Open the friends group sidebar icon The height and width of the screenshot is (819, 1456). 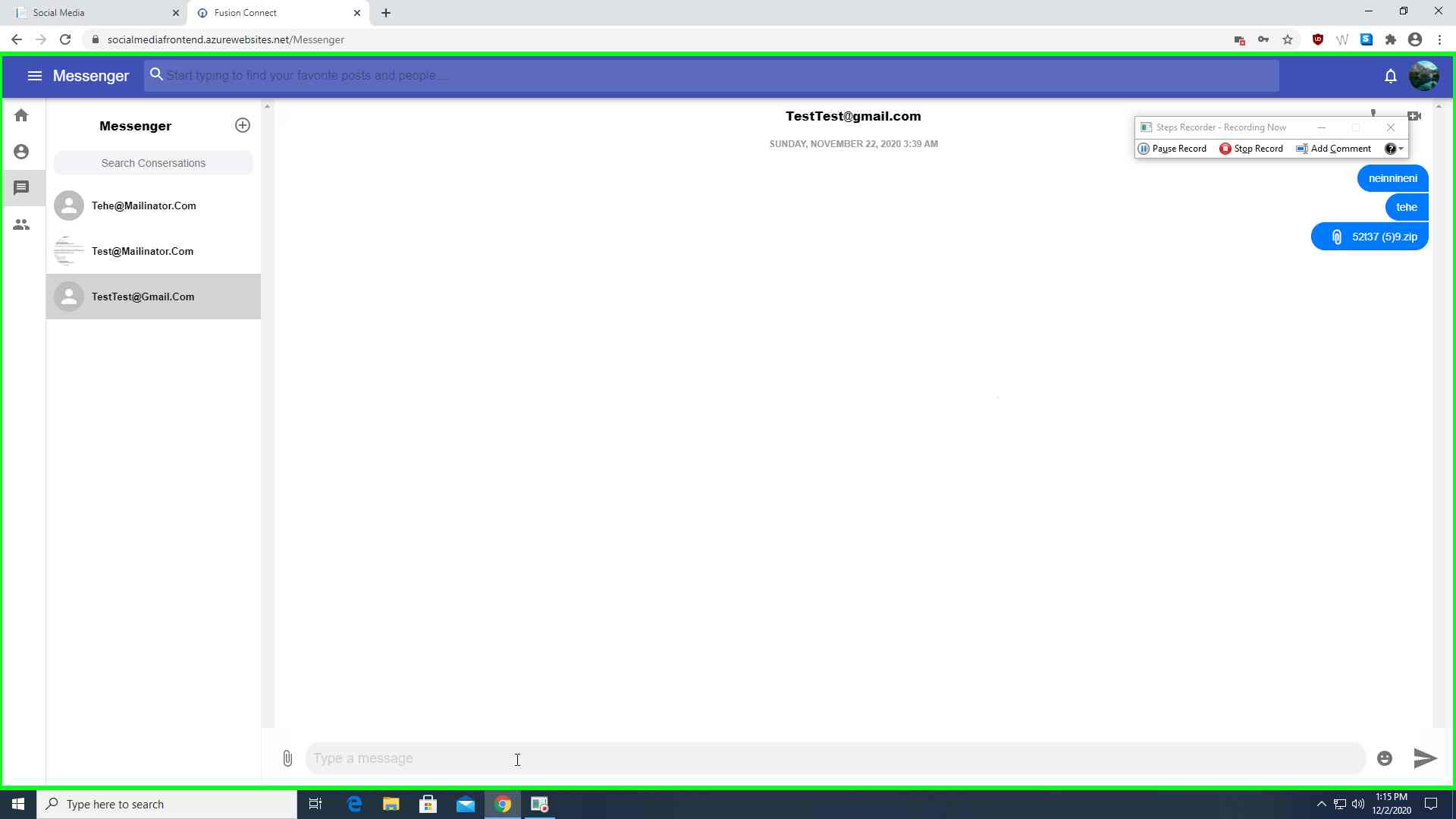(x=21, y=224)
